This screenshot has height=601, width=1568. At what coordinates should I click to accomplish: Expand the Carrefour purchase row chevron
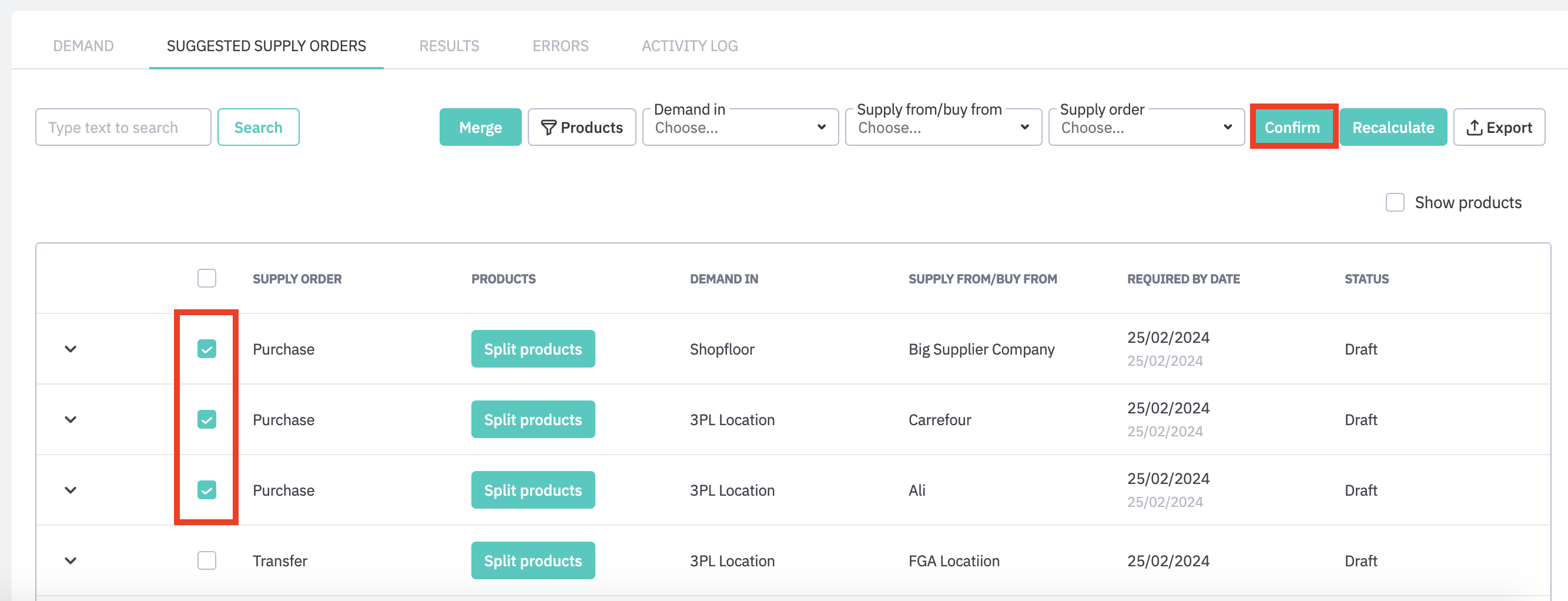point(71,419)
